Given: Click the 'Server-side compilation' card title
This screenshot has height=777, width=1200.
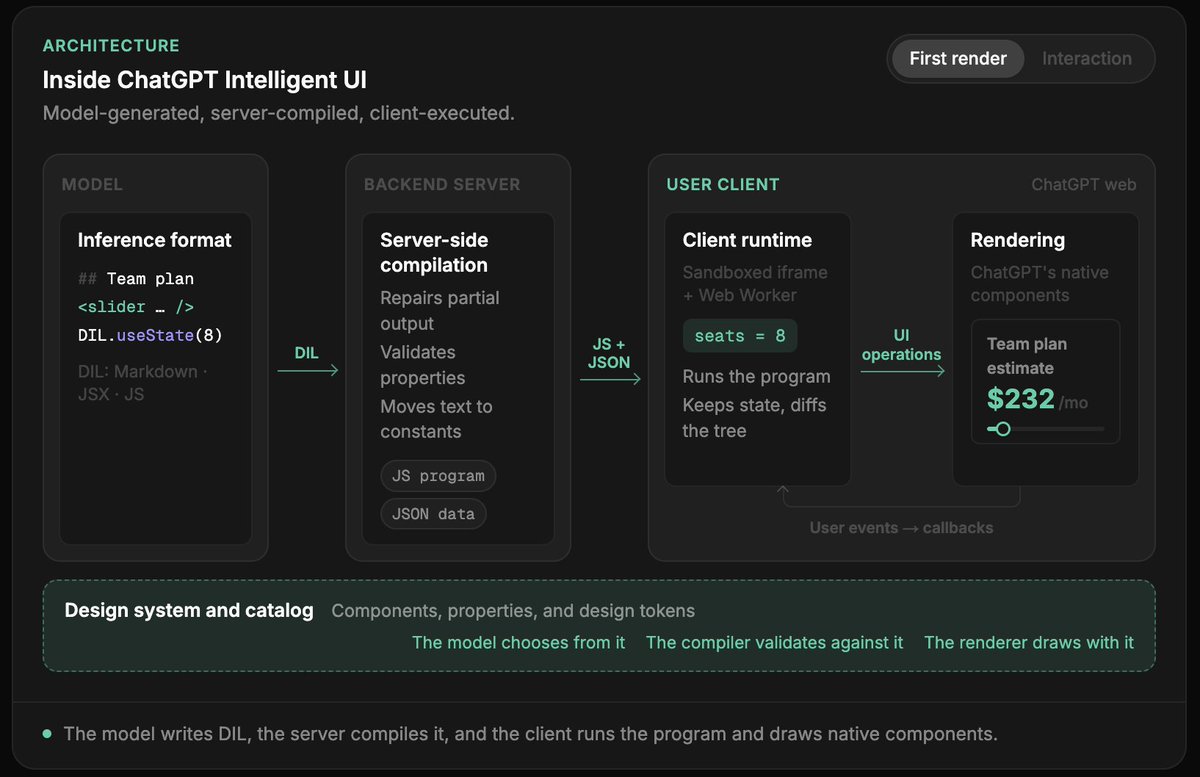Looking at the screenshot, I should (434, 253).
